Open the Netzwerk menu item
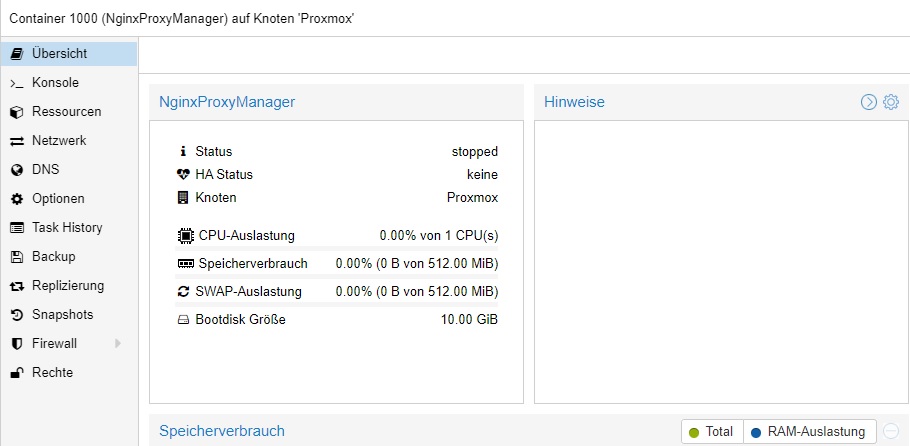910x446 pixels. tap(59, 141)
